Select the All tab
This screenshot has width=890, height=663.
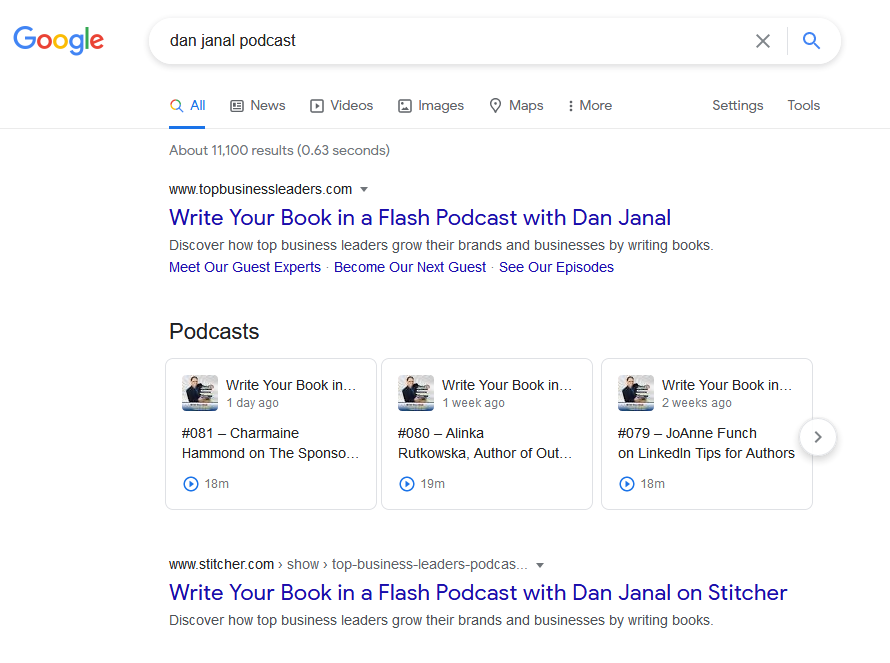click(187, 106)
